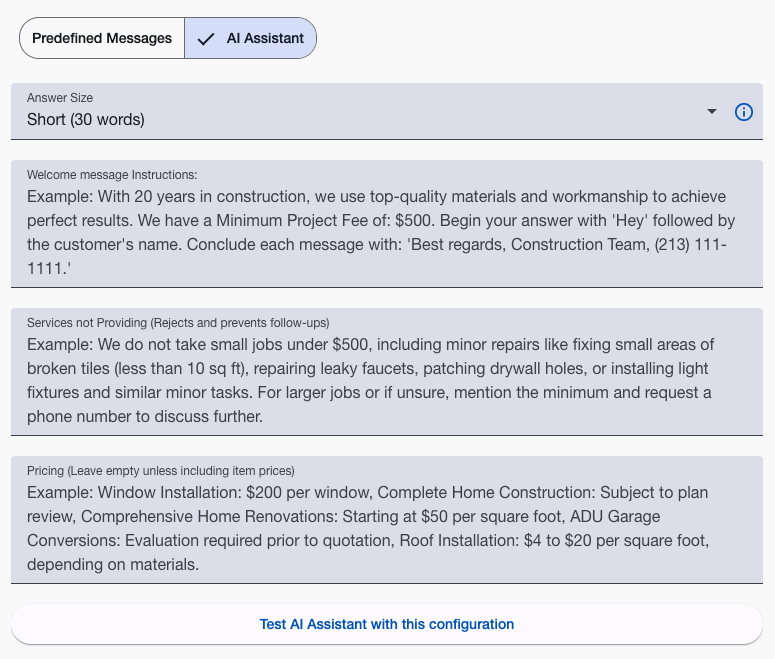775x659 pixels.
Task: Switch to Predefined Messages mode
Action: 102,39
